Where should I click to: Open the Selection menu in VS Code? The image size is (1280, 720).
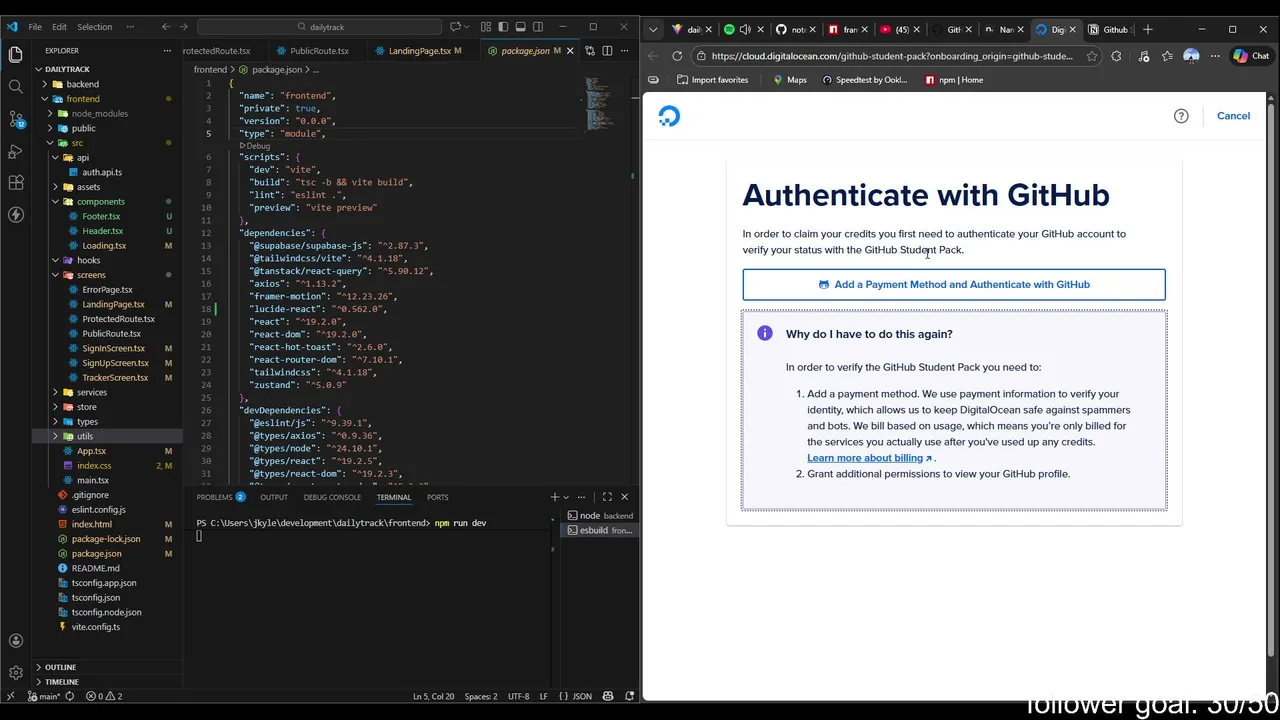pos(95,27)
